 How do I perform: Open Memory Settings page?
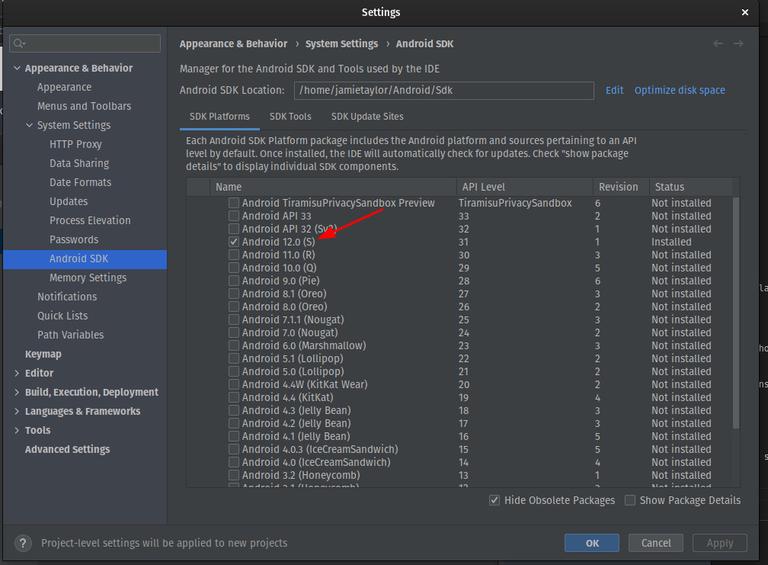tap(88, 278)
